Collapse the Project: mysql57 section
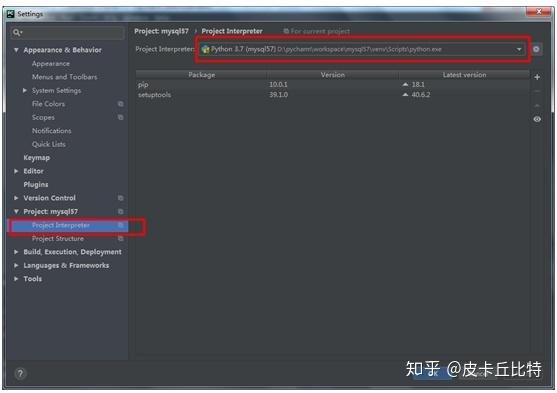Screen dimensions: 557x393 point(16,211)
